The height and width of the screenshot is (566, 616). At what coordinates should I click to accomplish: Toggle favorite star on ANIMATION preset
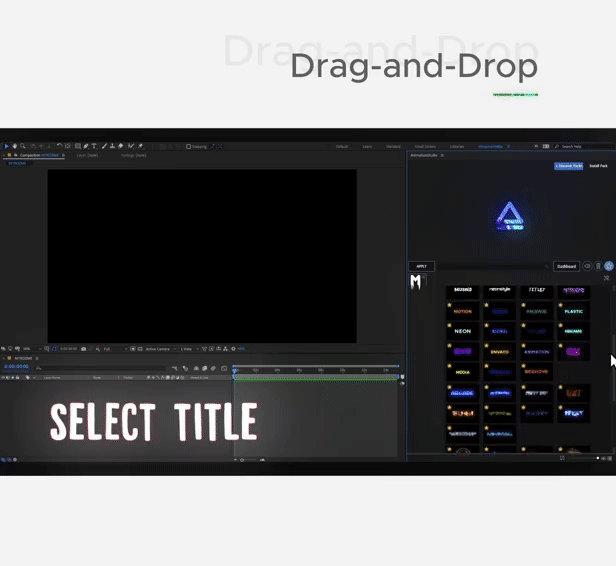tap(523, 346)
